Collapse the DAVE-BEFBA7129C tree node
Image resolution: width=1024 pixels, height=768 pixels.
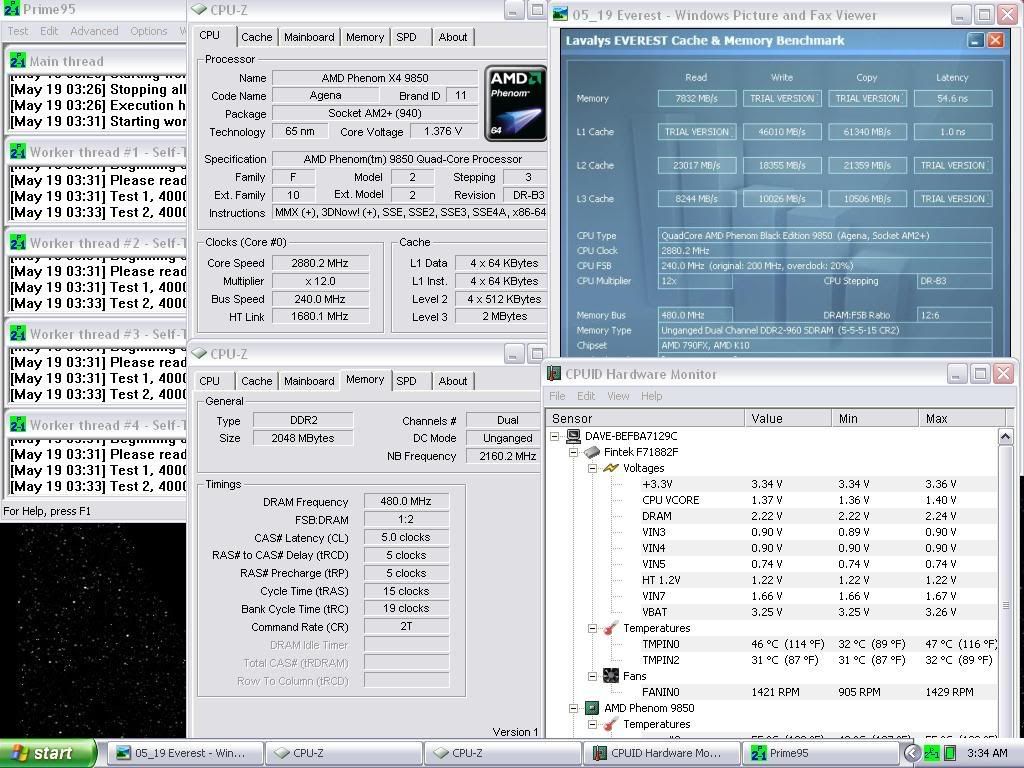click(554, 436)
